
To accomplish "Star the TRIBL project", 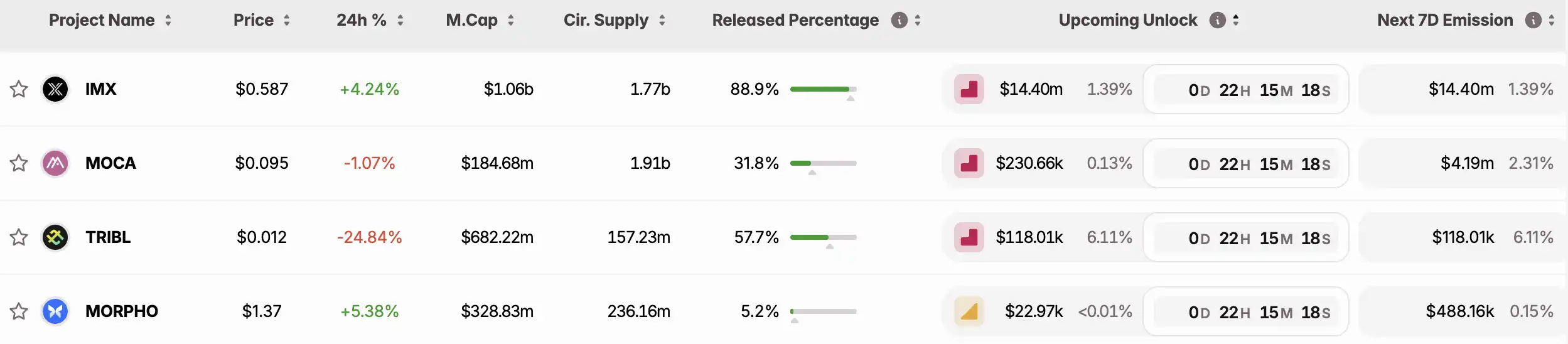I will [19, 237].
